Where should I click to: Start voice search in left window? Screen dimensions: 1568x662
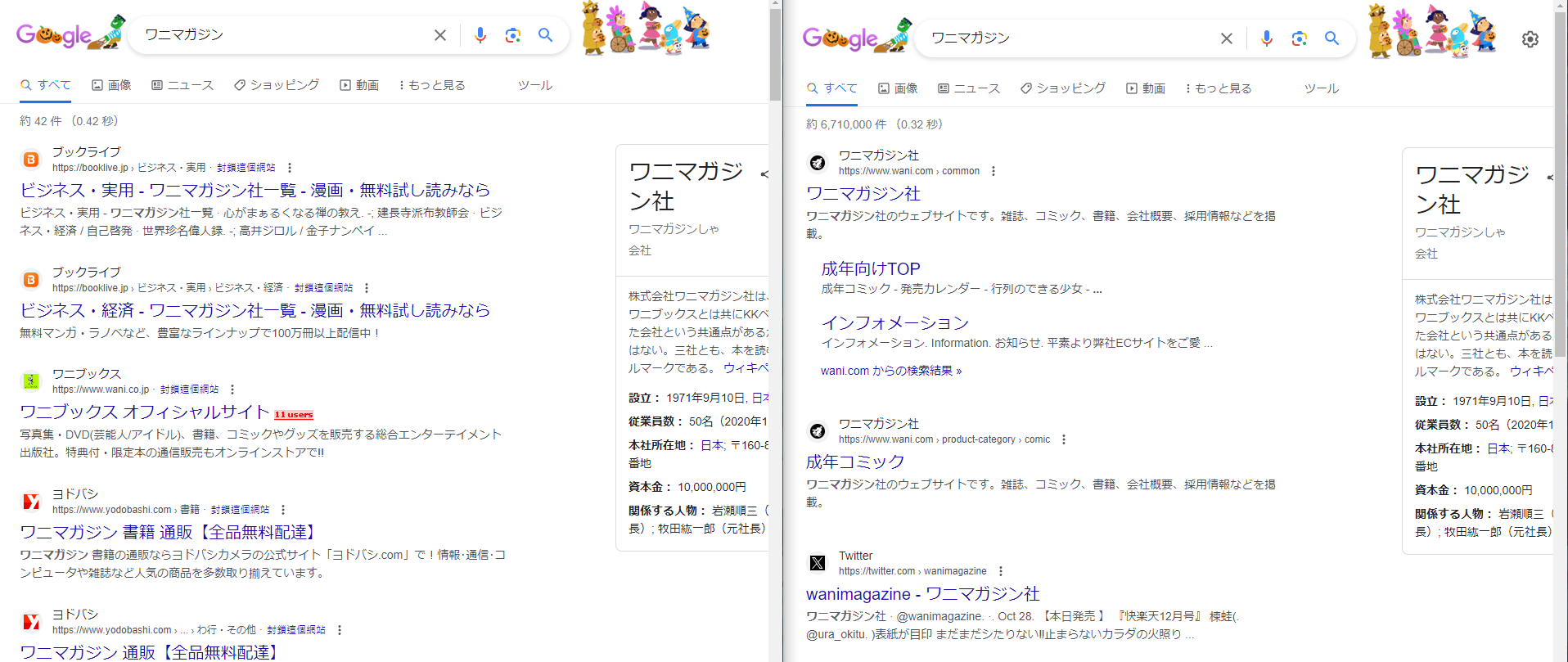(x=480, y=35)
